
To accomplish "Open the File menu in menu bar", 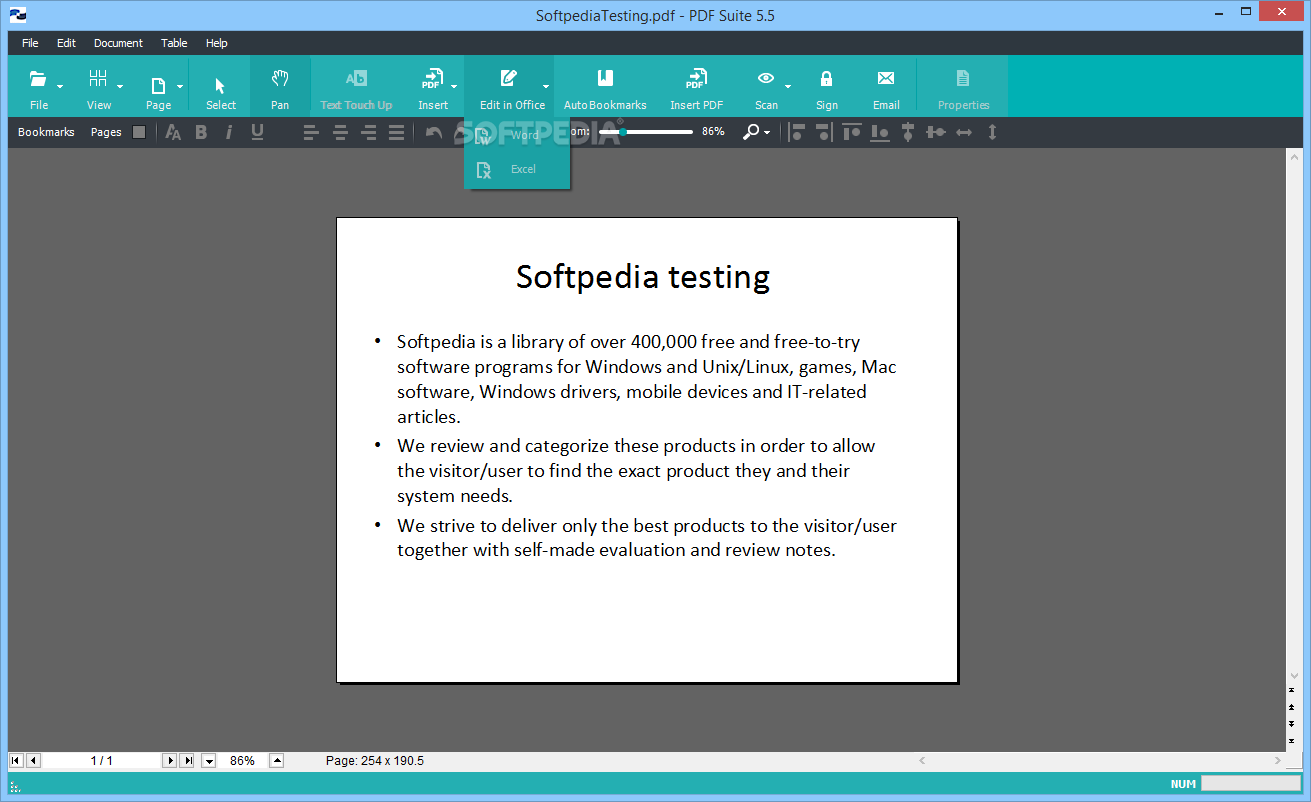I will coord(30,43).
